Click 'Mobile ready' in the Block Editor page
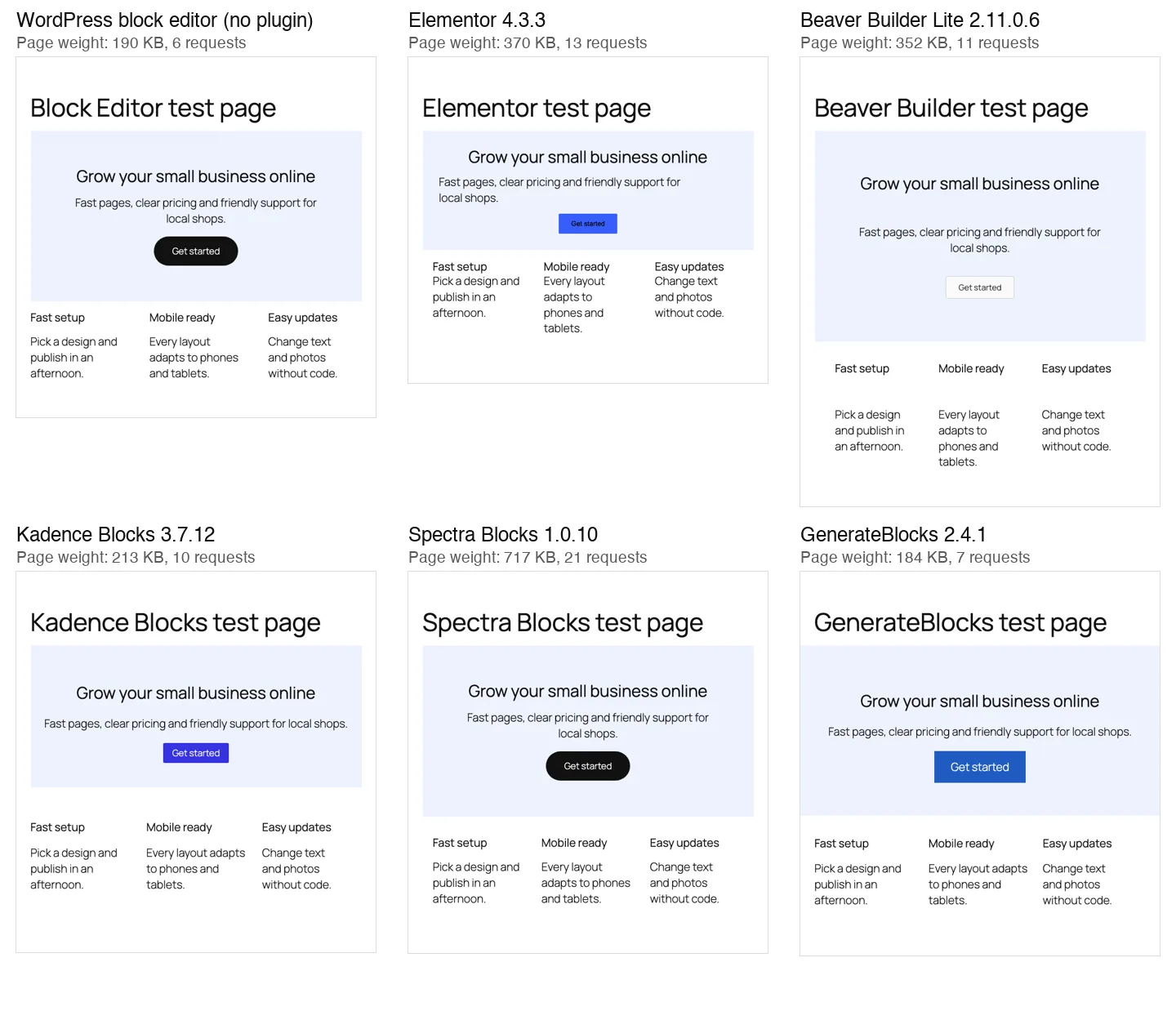This screenshot has width=1176, height=1029. pos(182,318)
